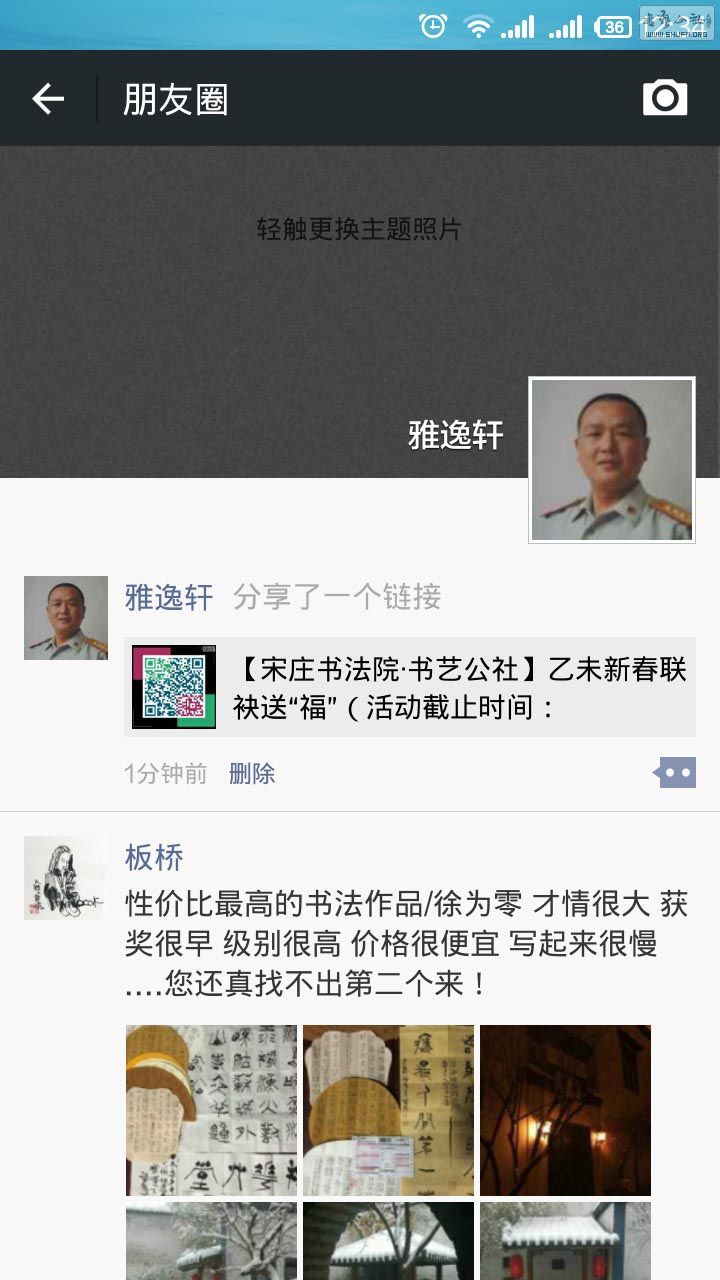Open 板桥's ink drawing avatar
Image resolution: width=720 pixels, height=1280 pixels.
(66, 878)
